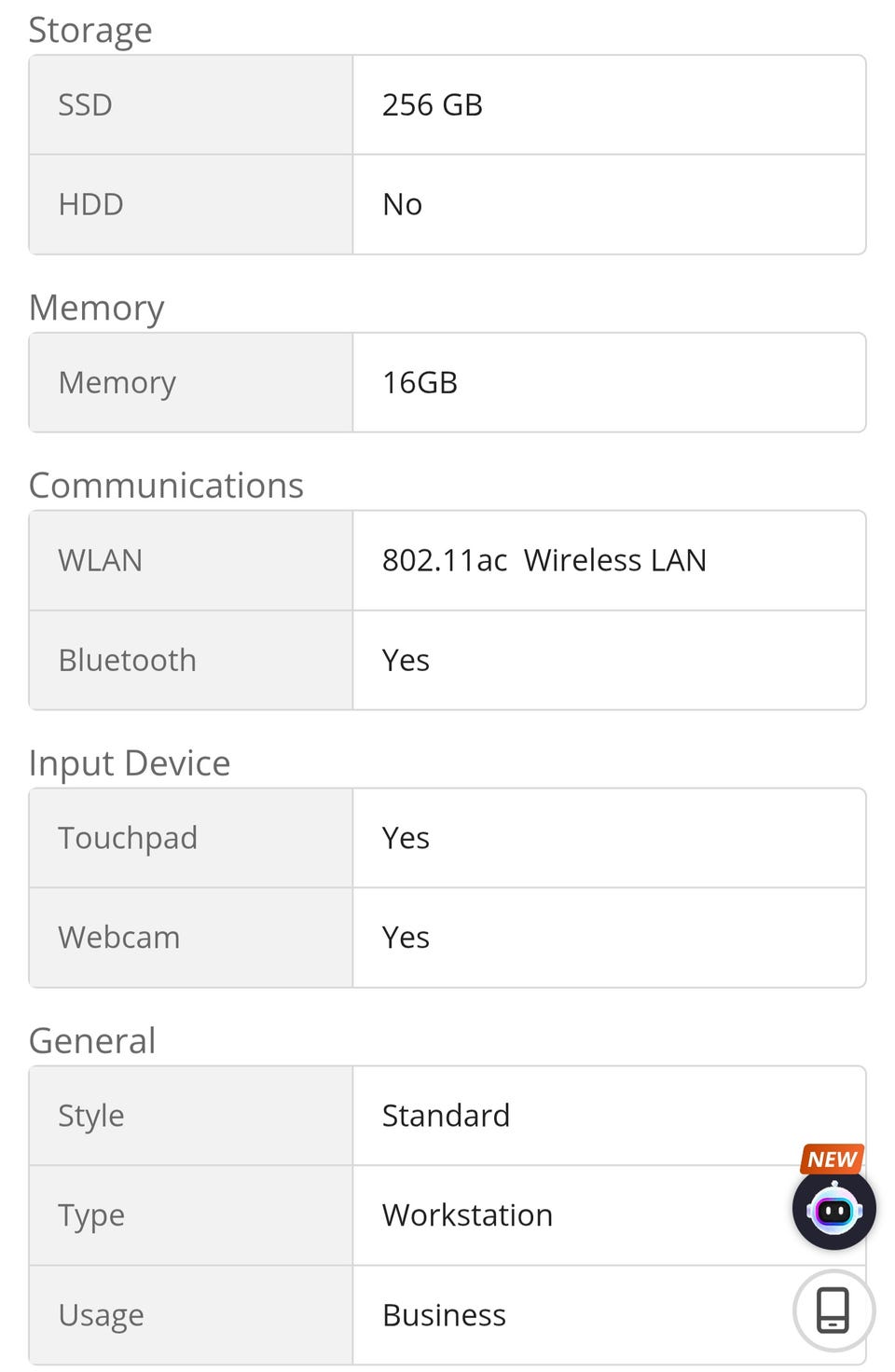This screenshot has width=895, height=1372.
Task: Click the Standard style value
Action: click(446, 1116)
